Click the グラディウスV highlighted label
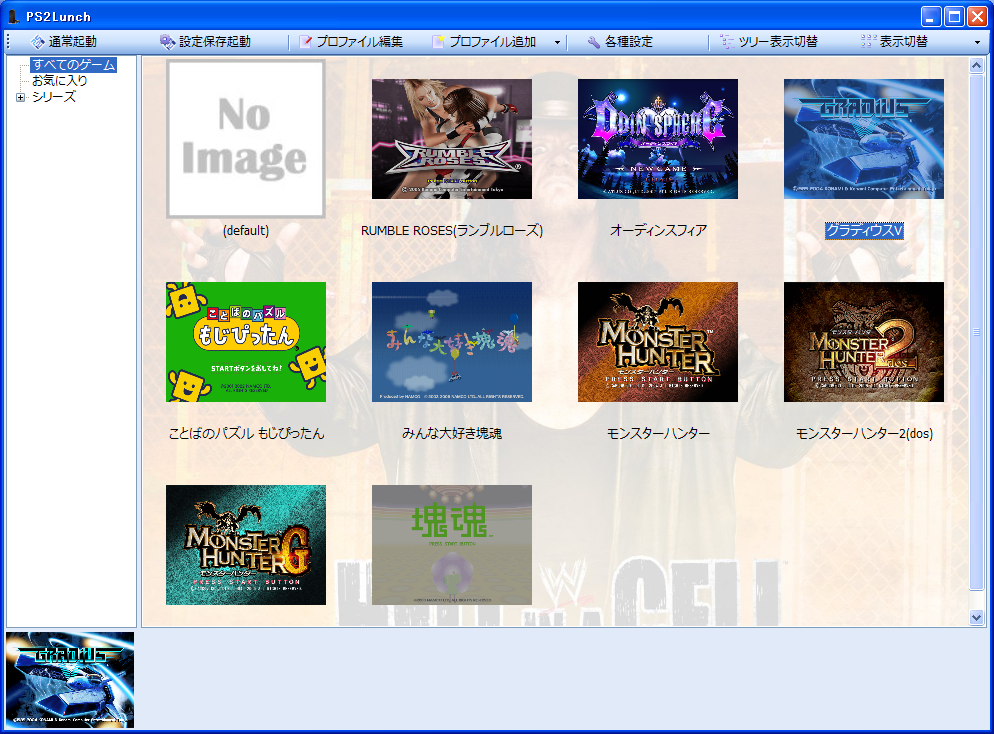The height and width of the screenshot is (734, 994). click(x=864, y=231)
